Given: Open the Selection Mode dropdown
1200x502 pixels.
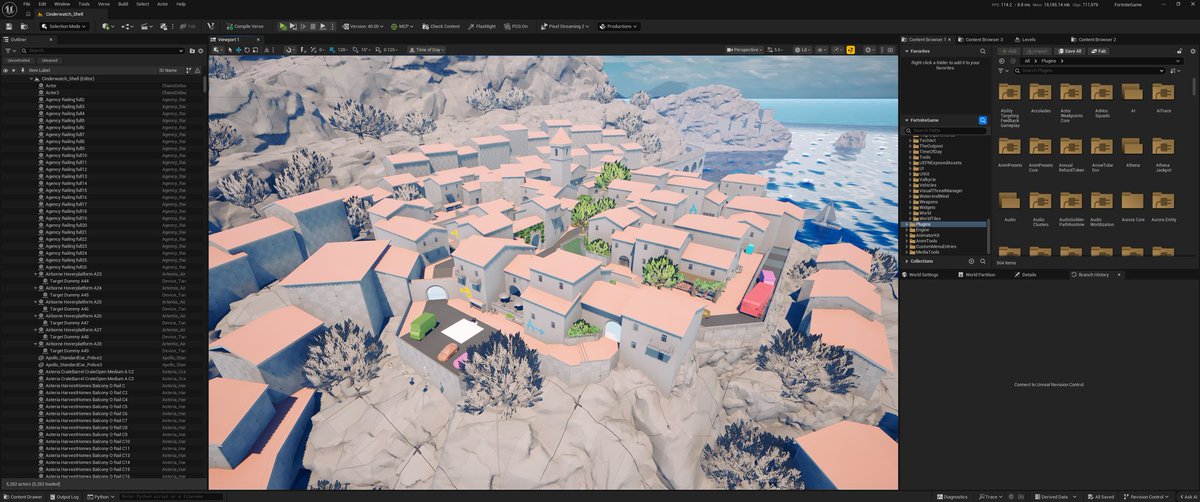Looking at the screenshot, I should (x=64, y=26).
